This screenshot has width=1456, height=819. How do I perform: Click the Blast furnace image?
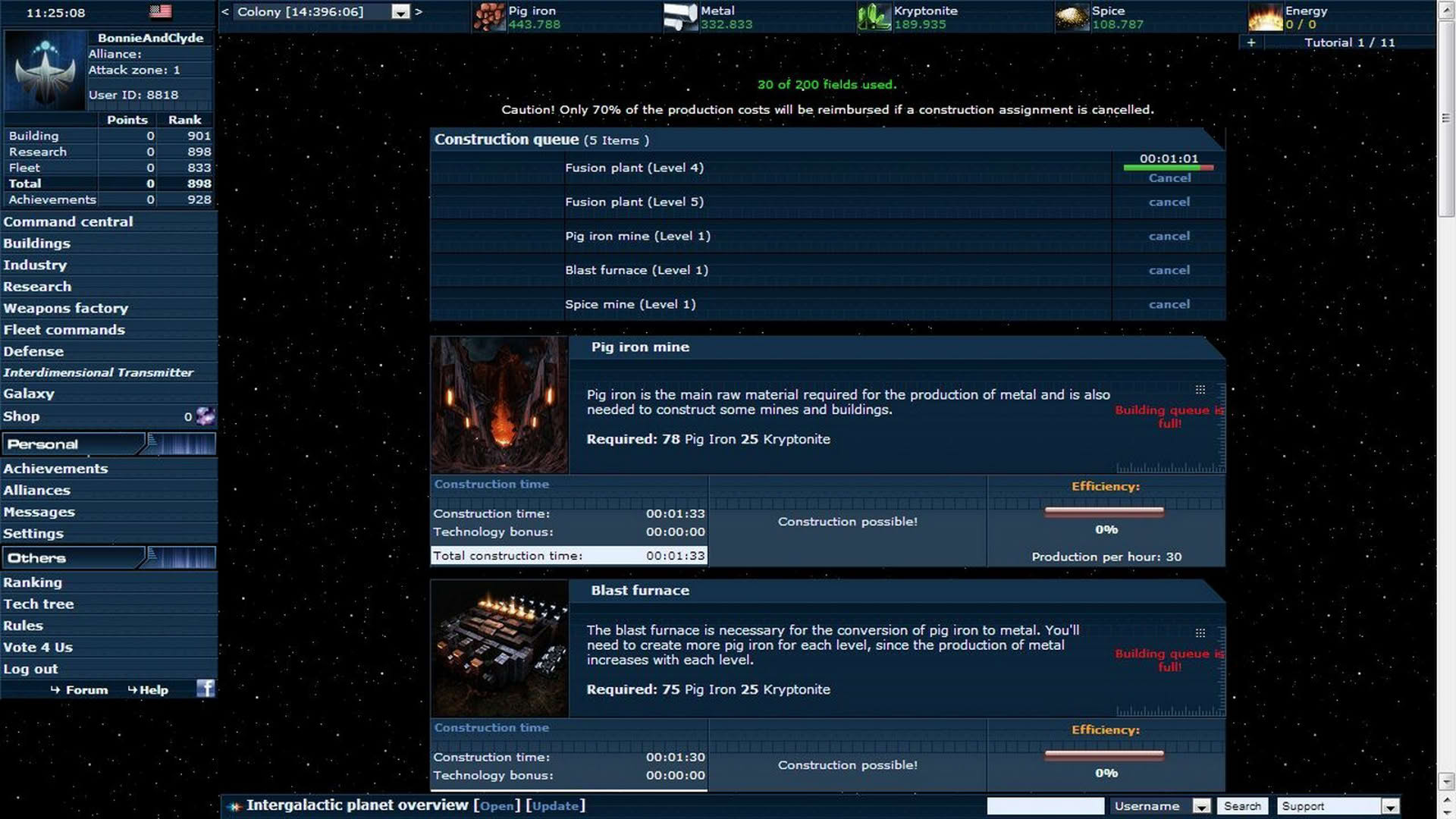(499, 648)
